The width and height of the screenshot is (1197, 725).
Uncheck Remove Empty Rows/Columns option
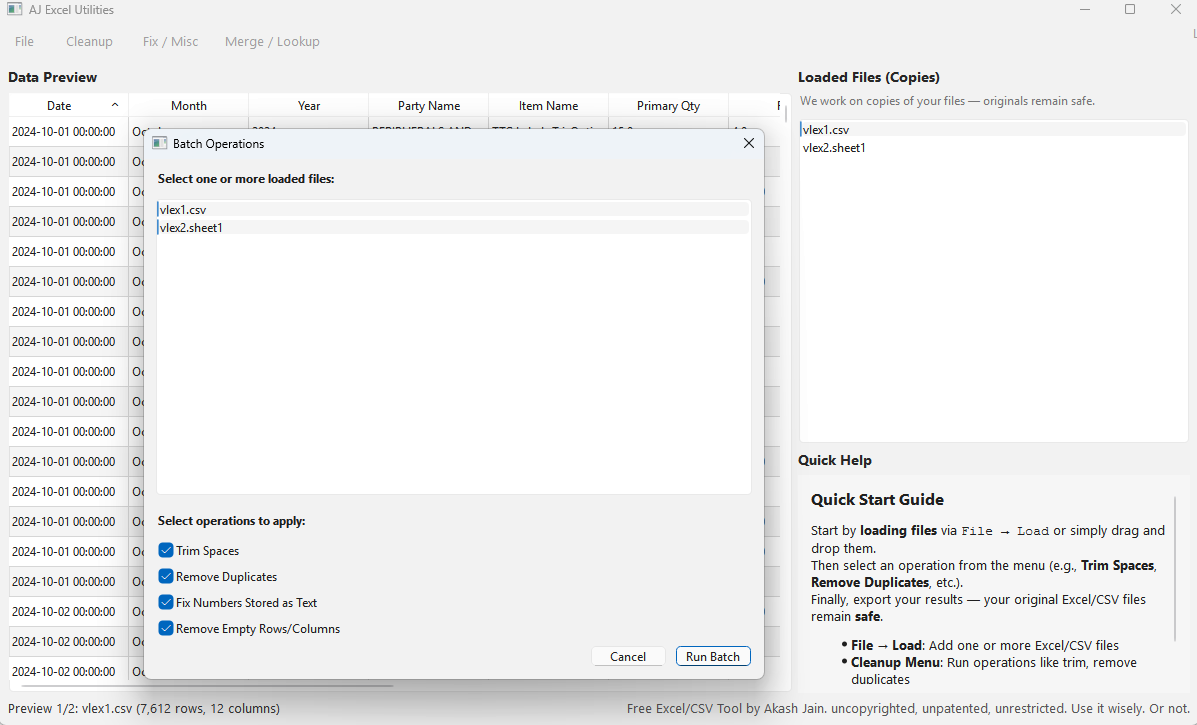pos(166,629)
